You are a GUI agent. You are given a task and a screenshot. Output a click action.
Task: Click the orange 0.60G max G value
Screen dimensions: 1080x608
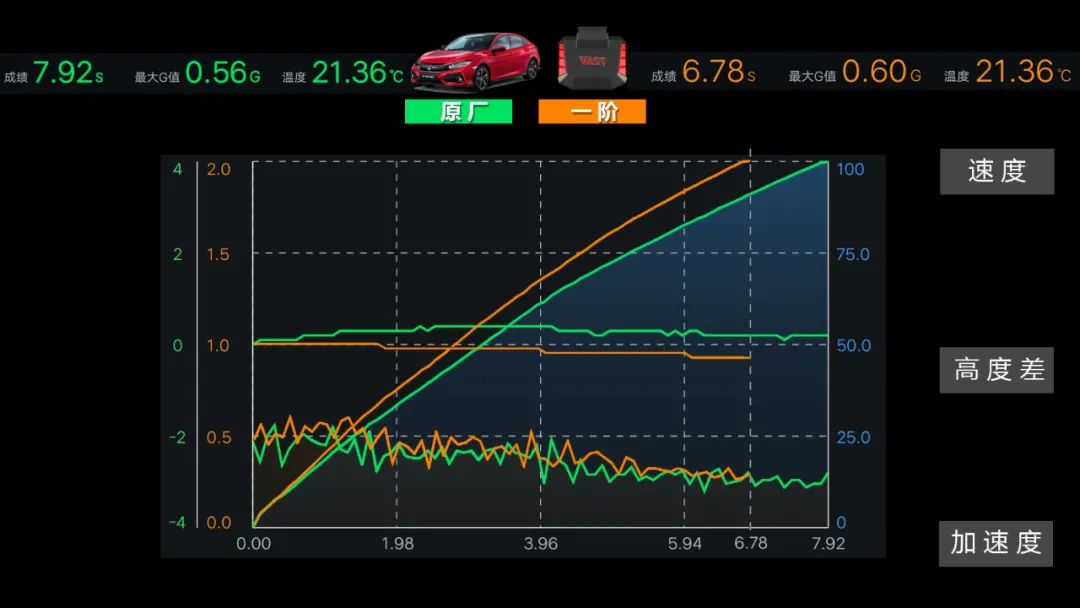click(880, 73)
